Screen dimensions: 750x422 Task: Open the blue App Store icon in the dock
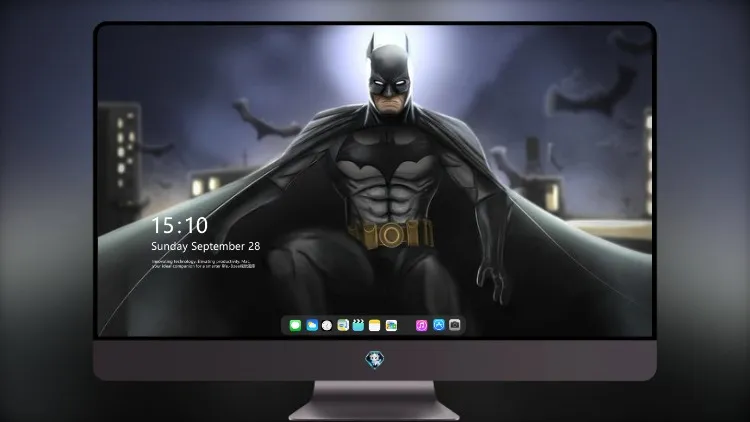click(439, 325)
